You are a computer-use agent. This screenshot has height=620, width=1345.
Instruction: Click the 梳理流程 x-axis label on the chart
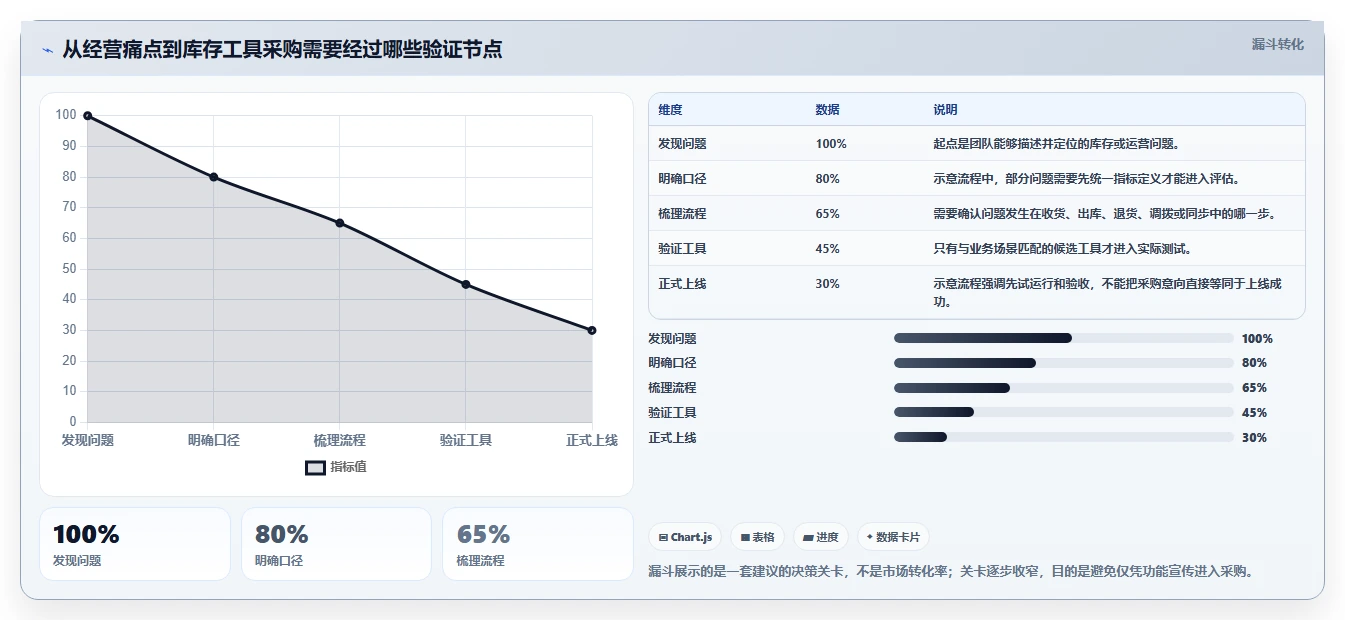(340, 440)
